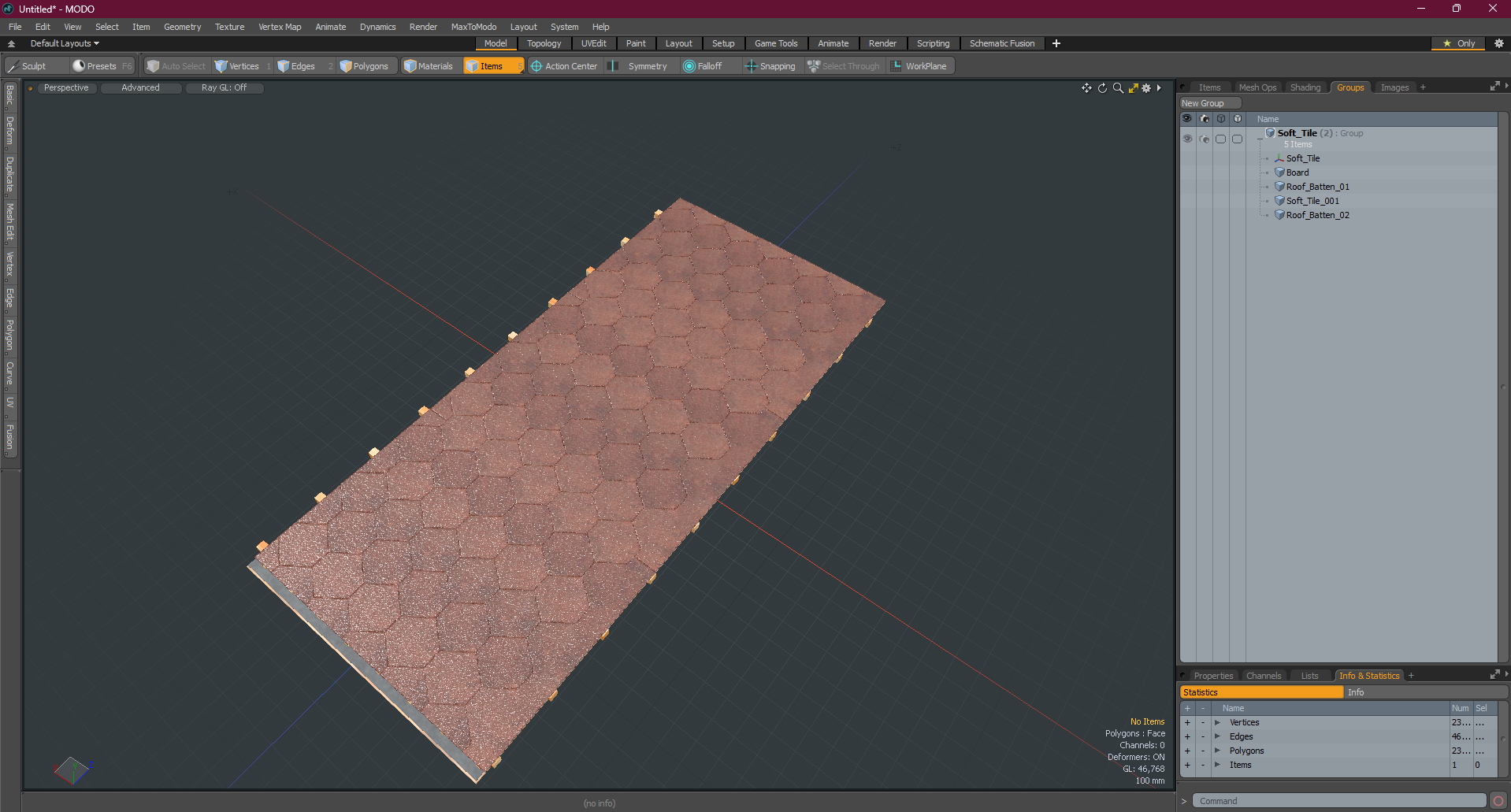
Task: Check the first box in Soft_Tile group row
Action: [x=1220, y=139]
